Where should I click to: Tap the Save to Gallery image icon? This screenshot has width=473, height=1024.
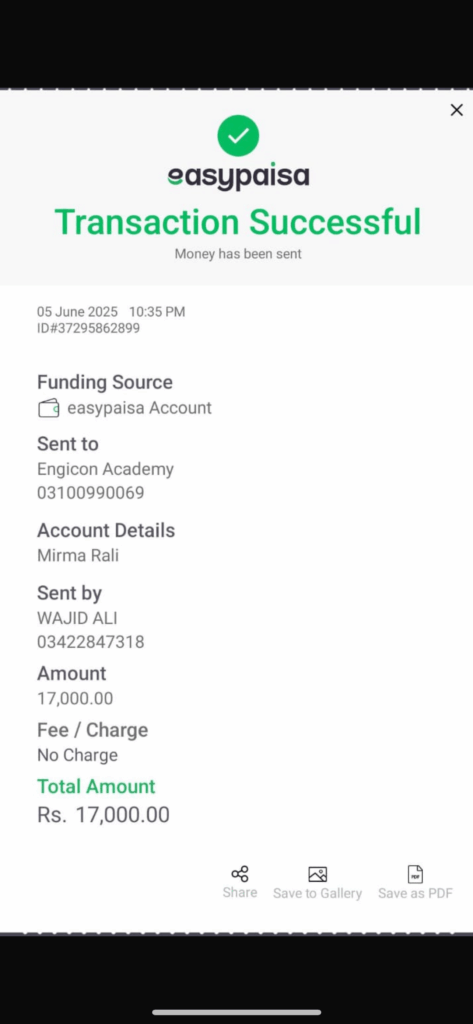pyautogui.click(x=318, y=874)
